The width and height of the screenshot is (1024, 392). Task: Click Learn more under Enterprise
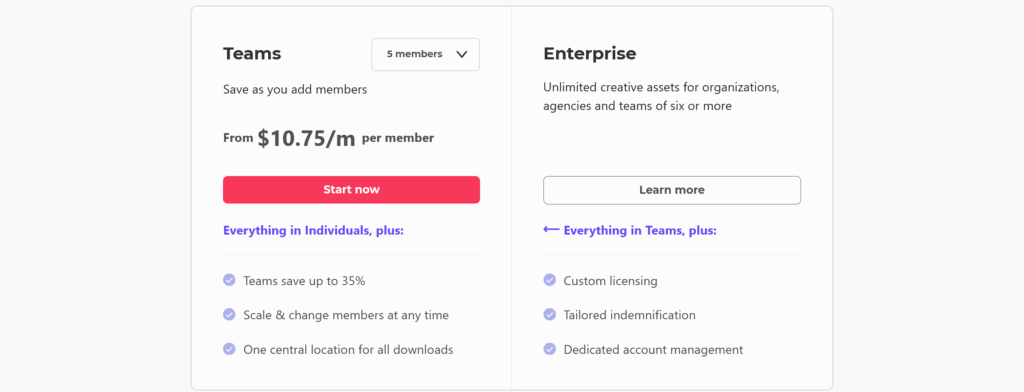click(672, 190)
